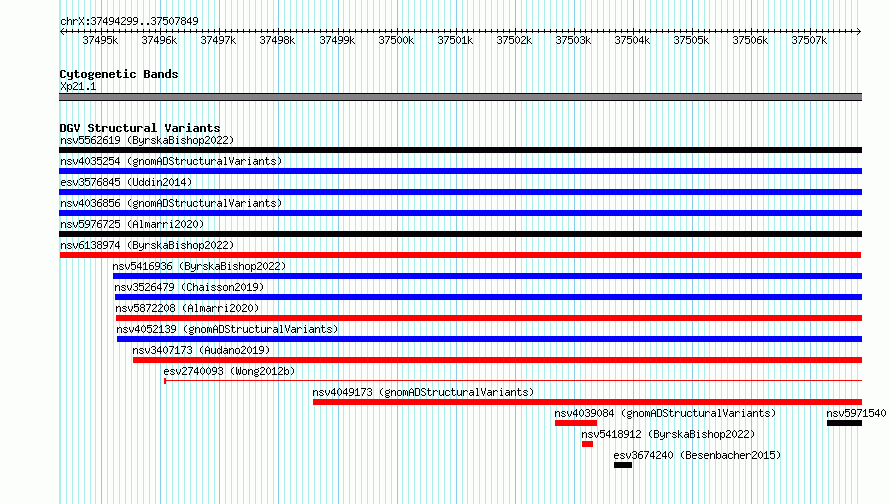The width and height of the screenshot is (890, 504).
Task: Click nsv4039084 (gnomADStructuralVariants) label
Action: pyautogui.click(x=665, y=413)
